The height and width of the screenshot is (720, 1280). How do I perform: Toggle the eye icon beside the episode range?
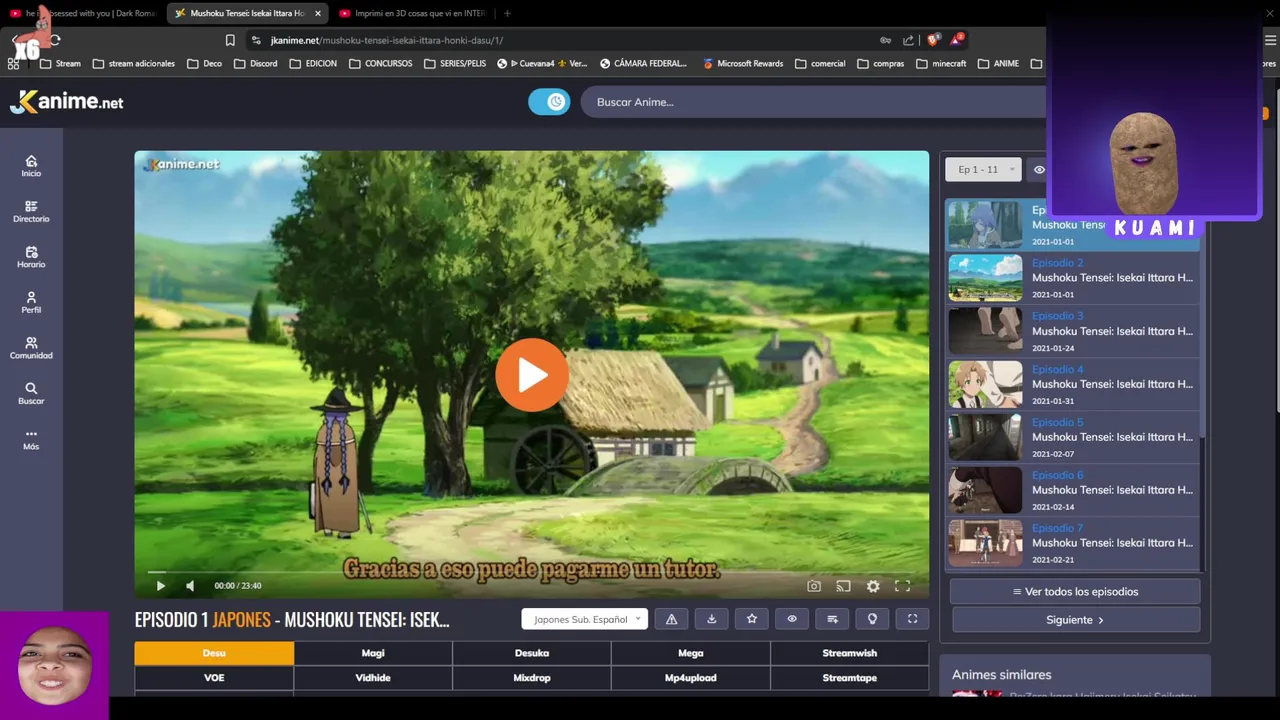pos(1039,170)
